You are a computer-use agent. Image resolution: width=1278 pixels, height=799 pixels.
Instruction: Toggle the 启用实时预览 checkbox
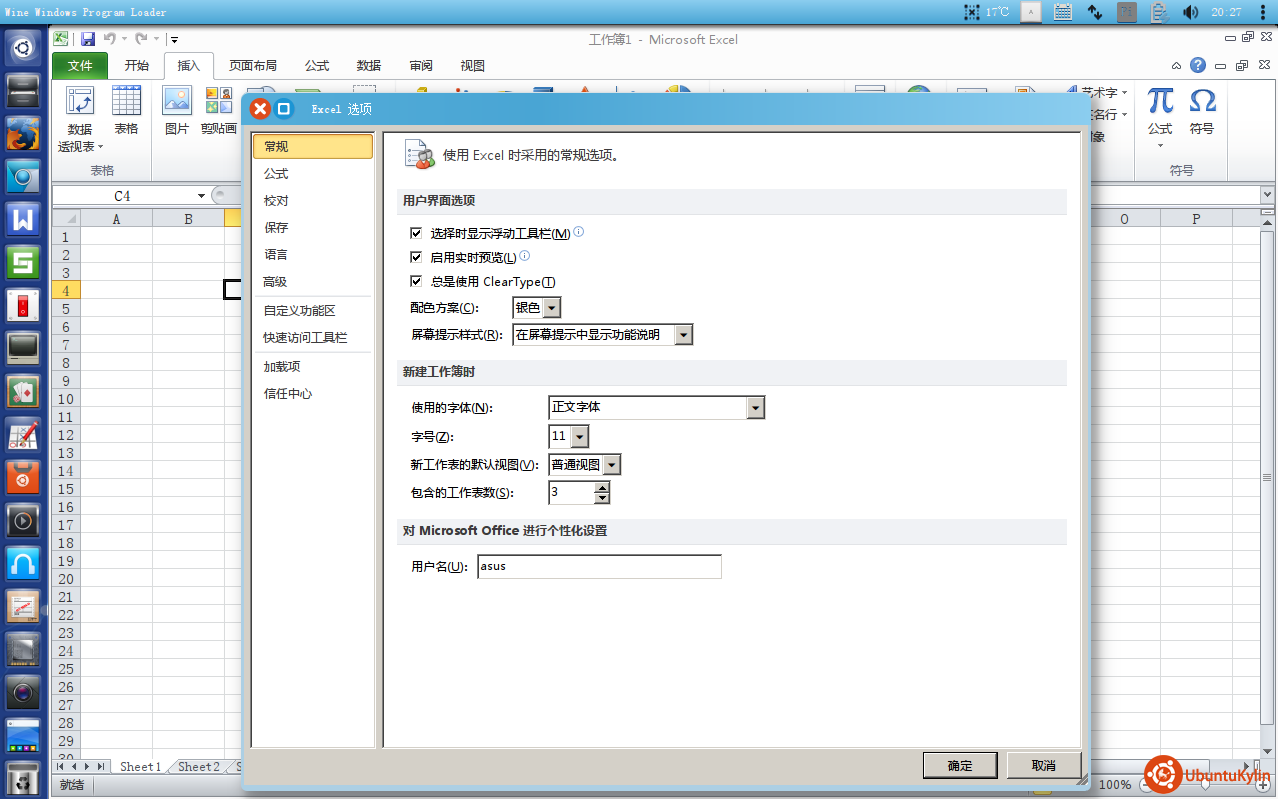click(417, 257)
